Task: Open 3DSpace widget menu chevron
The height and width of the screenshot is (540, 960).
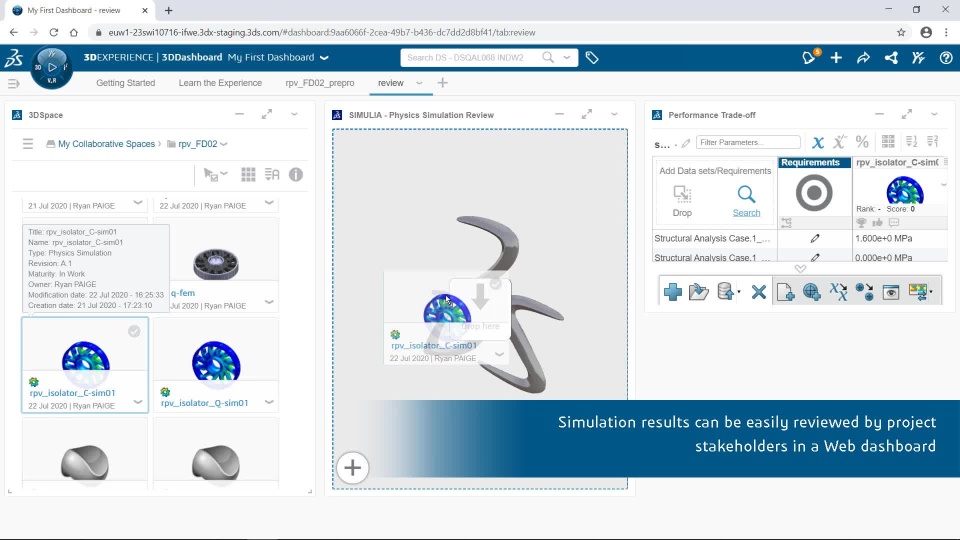Action: [294, 114]
